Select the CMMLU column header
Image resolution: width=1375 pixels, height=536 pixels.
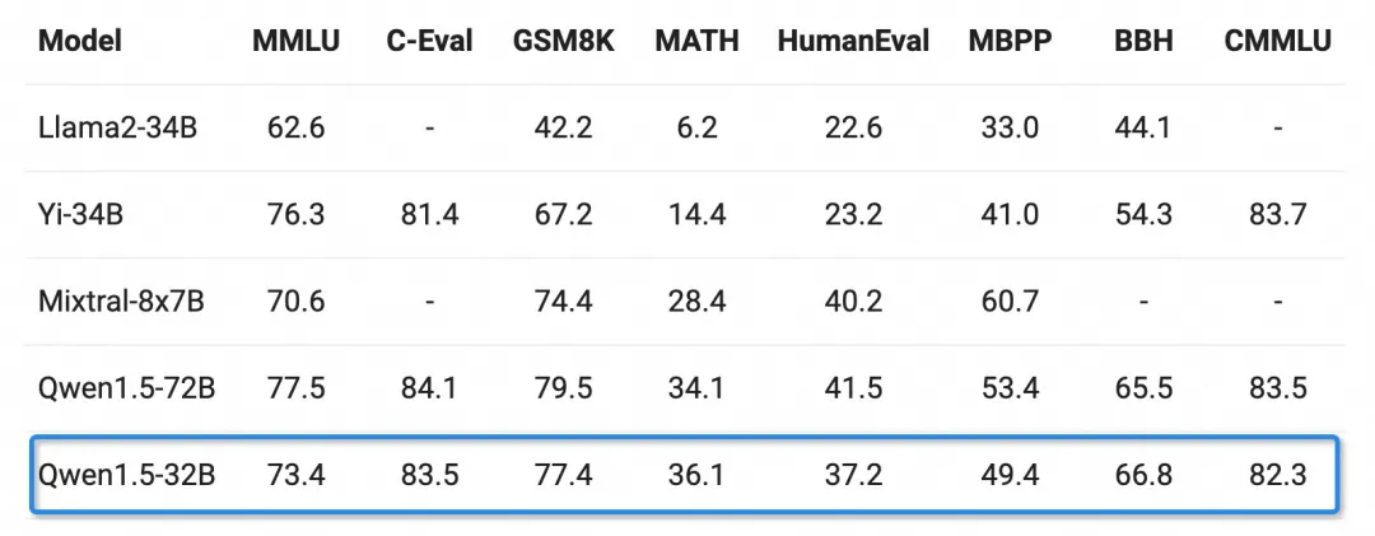[1278, 41]
